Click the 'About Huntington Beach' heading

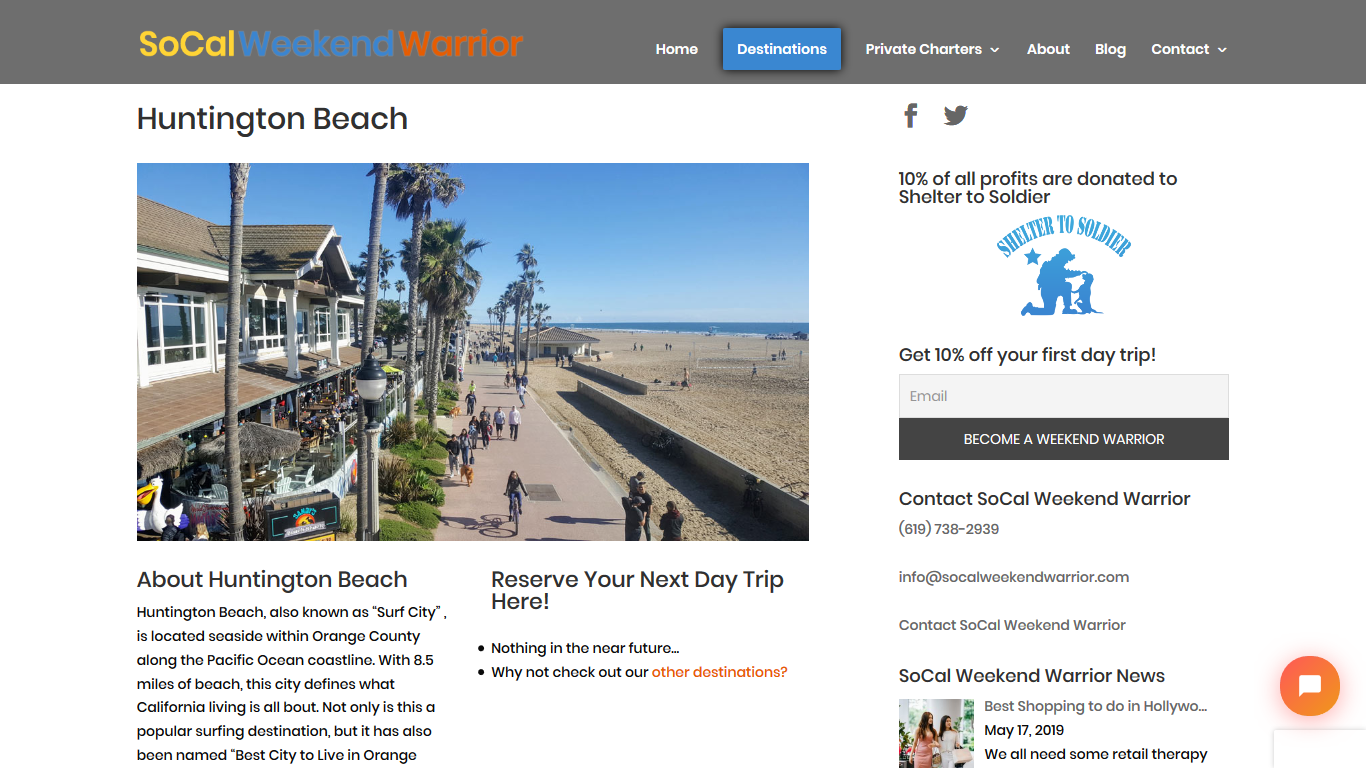tap(272, 580)
